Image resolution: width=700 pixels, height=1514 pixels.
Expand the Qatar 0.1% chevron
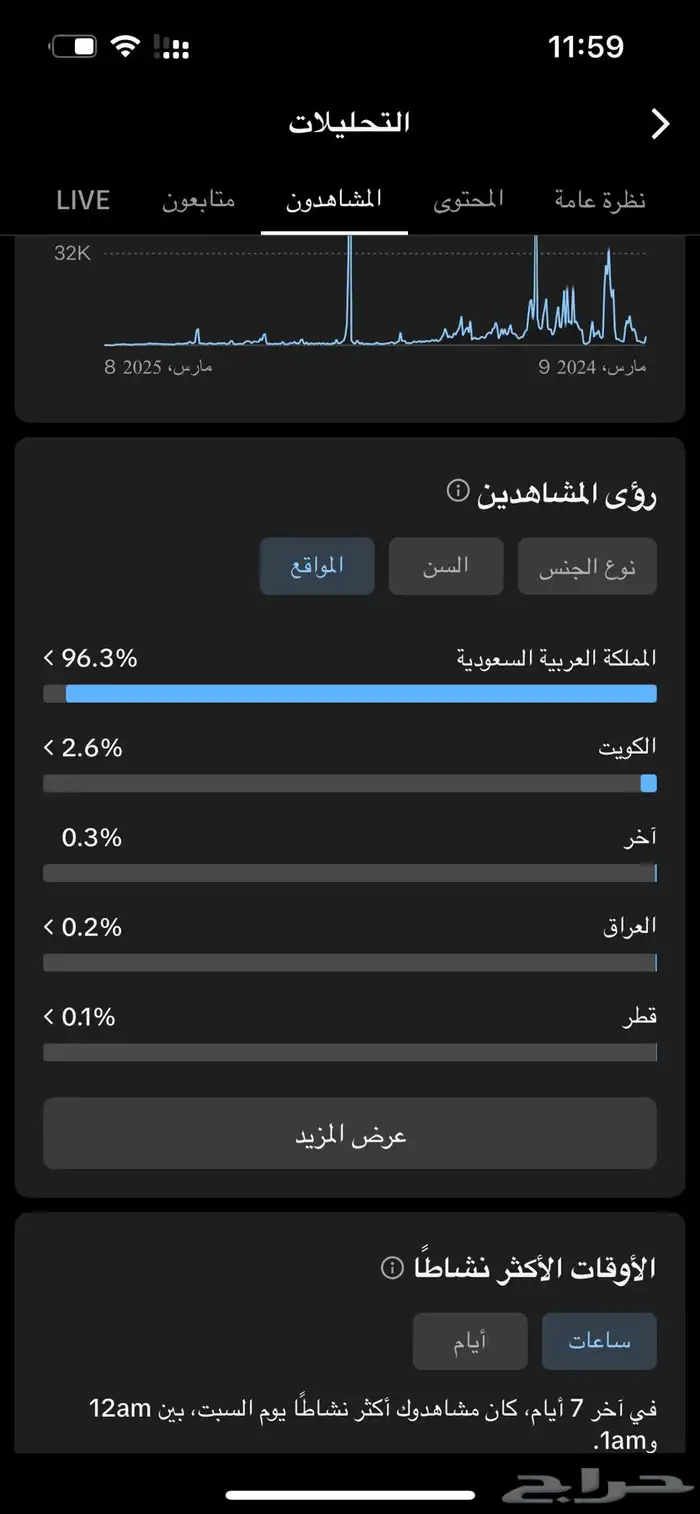(x=49, y=1017)
